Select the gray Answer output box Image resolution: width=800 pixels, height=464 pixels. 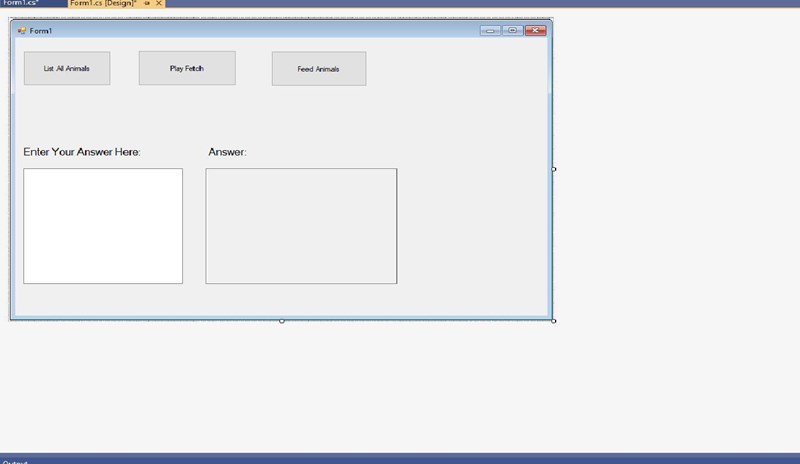pos(301,226)
